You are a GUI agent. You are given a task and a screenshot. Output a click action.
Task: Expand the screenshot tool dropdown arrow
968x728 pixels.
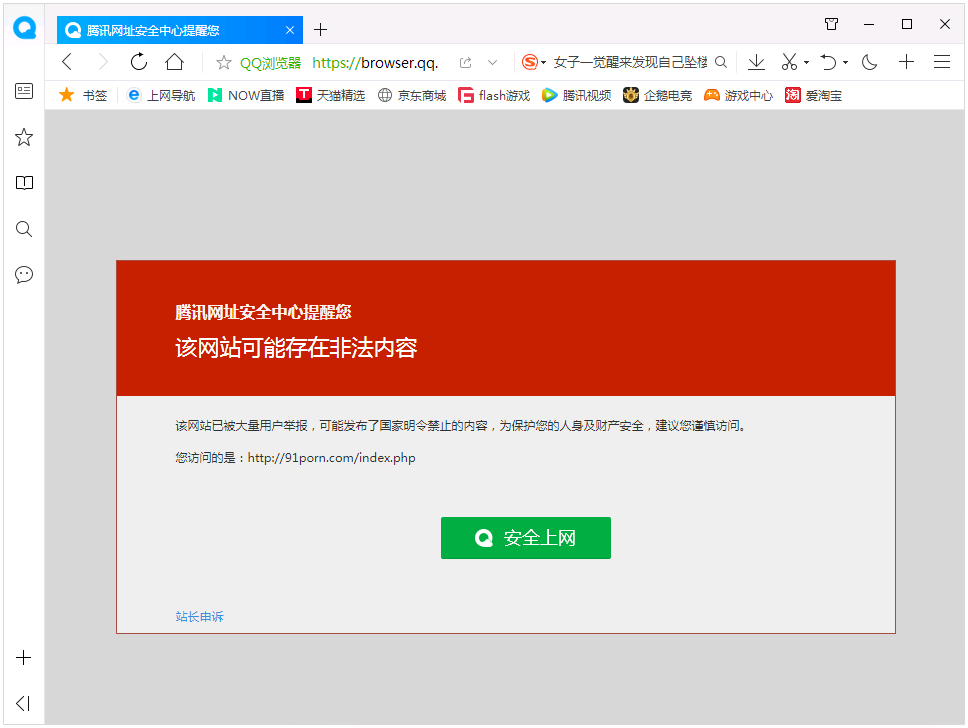pyautogui.click(x=806, y=62)
